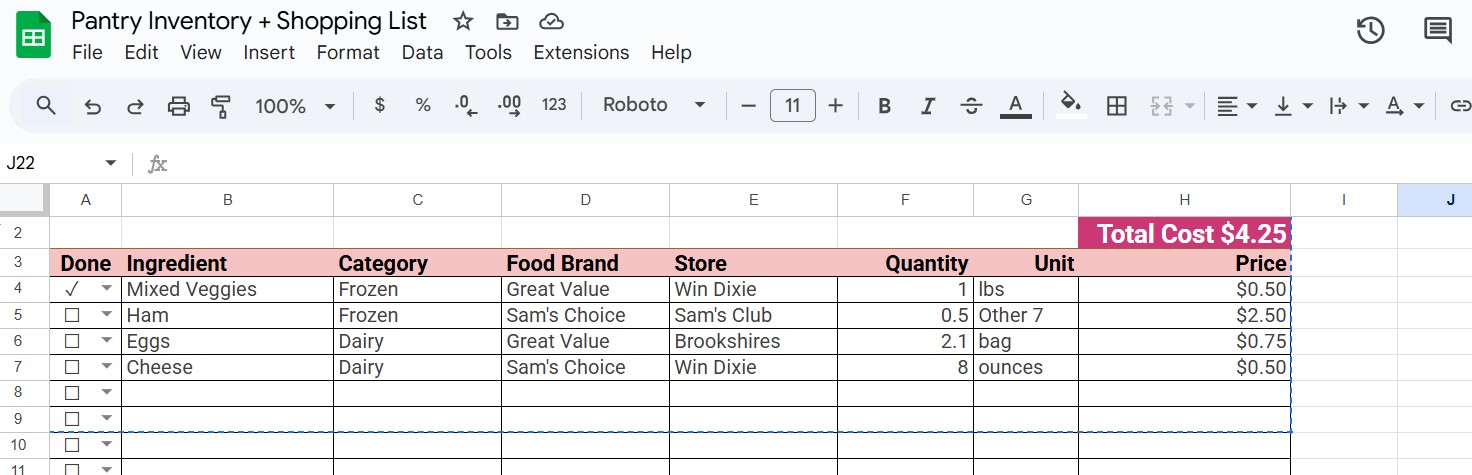Click the font size input field
1472x475 pixels.
[x=792, y=105]
